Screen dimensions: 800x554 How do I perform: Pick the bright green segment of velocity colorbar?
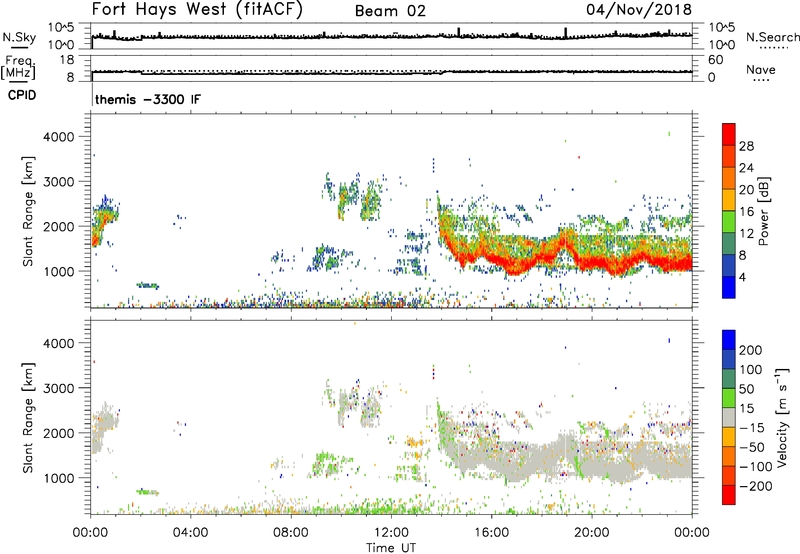729,398
